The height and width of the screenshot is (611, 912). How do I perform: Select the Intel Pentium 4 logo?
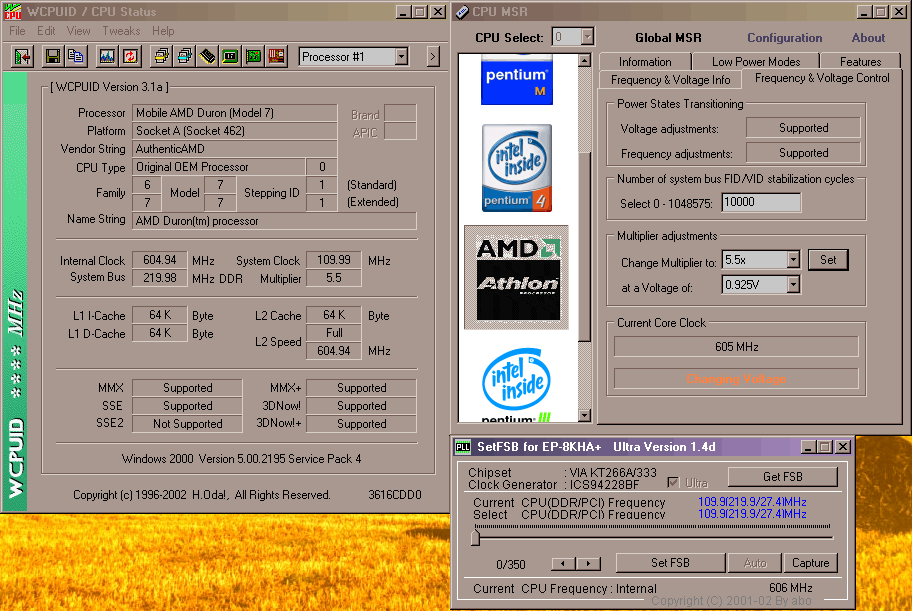click(516, 168)
